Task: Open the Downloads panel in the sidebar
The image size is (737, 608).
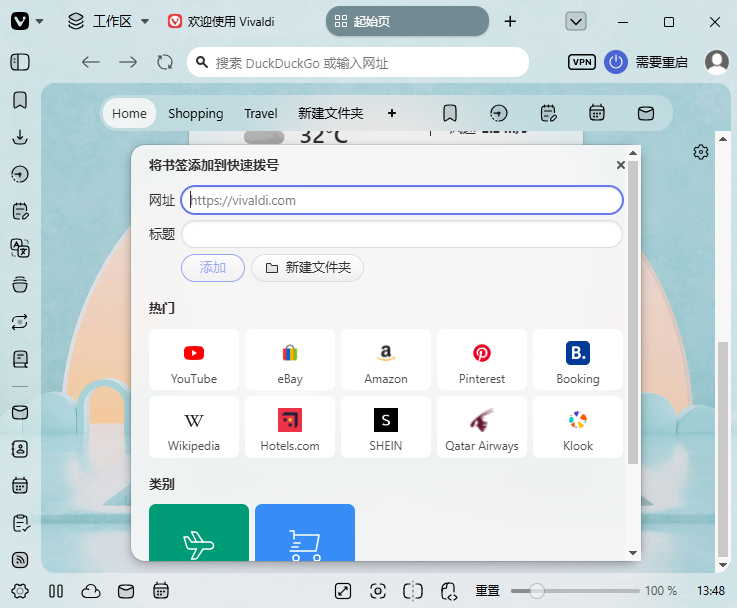Action: (x=20, y=137)
